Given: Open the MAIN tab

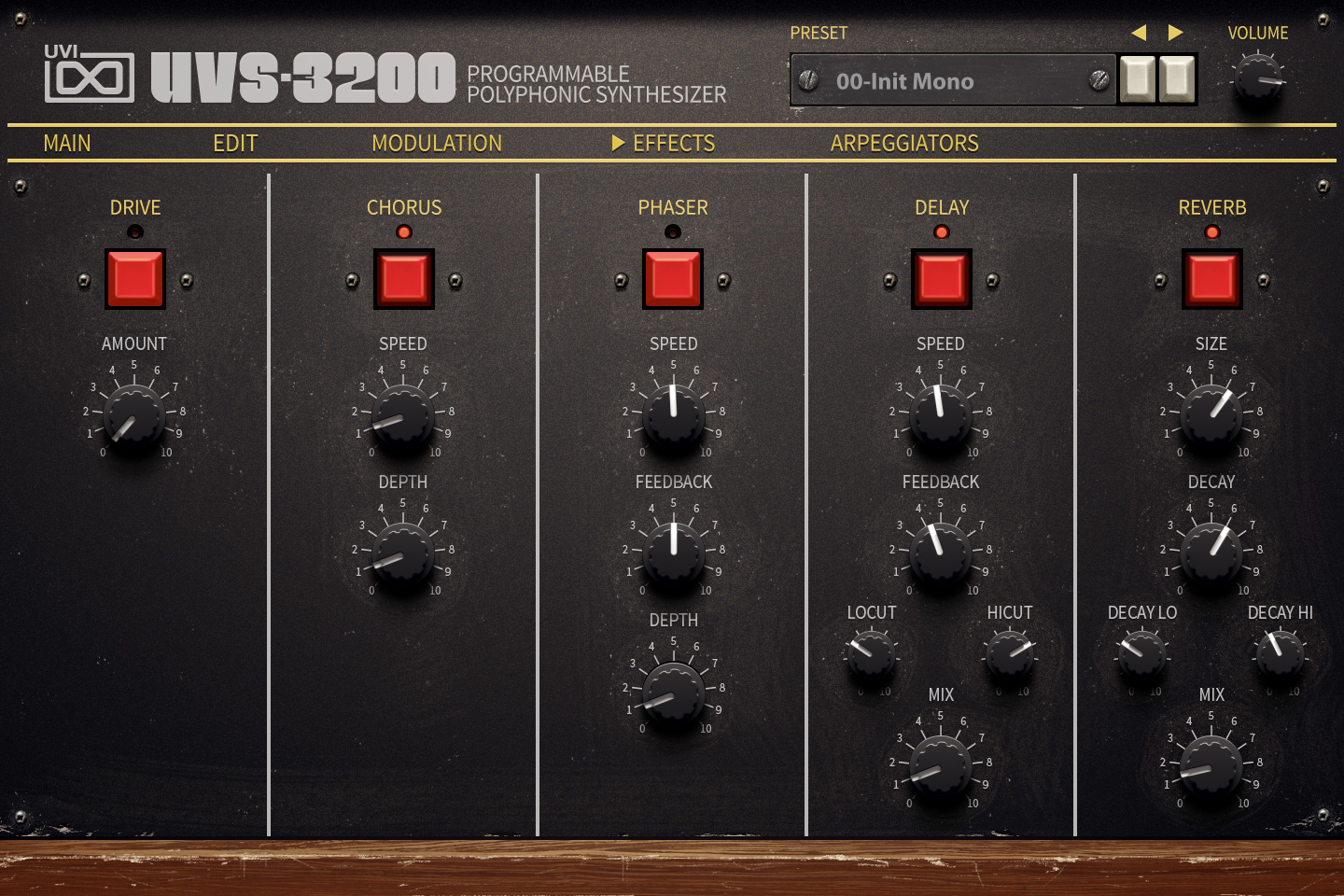Looking at the screenshot, I should pyautogui.click(x=67, y=143).
